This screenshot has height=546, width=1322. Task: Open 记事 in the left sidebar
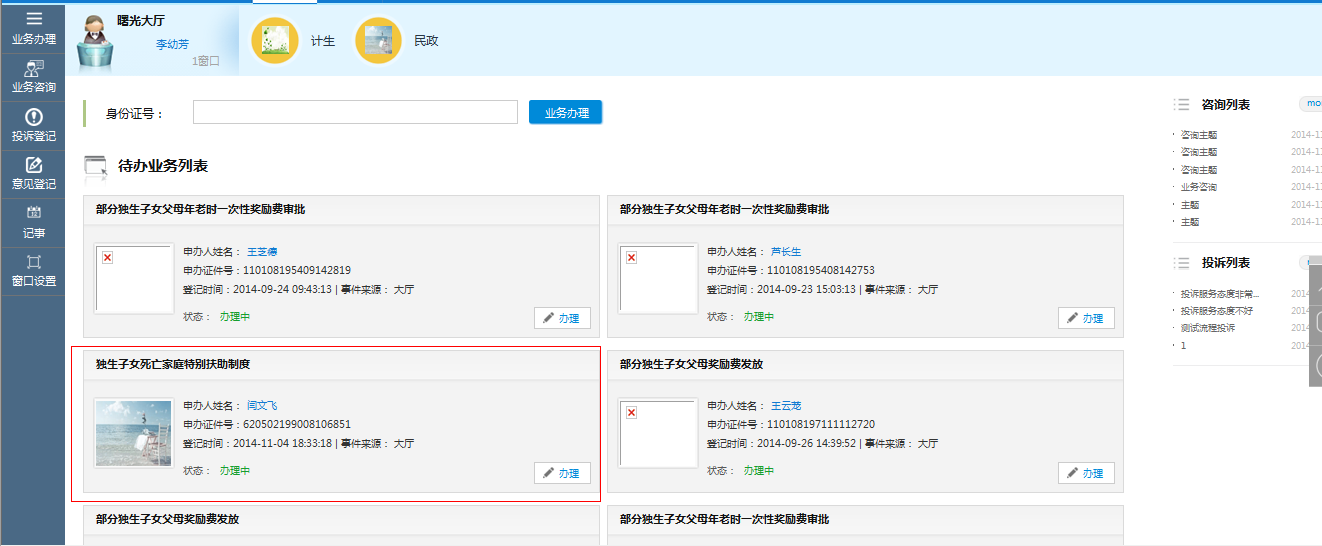(x=33, y=222)
